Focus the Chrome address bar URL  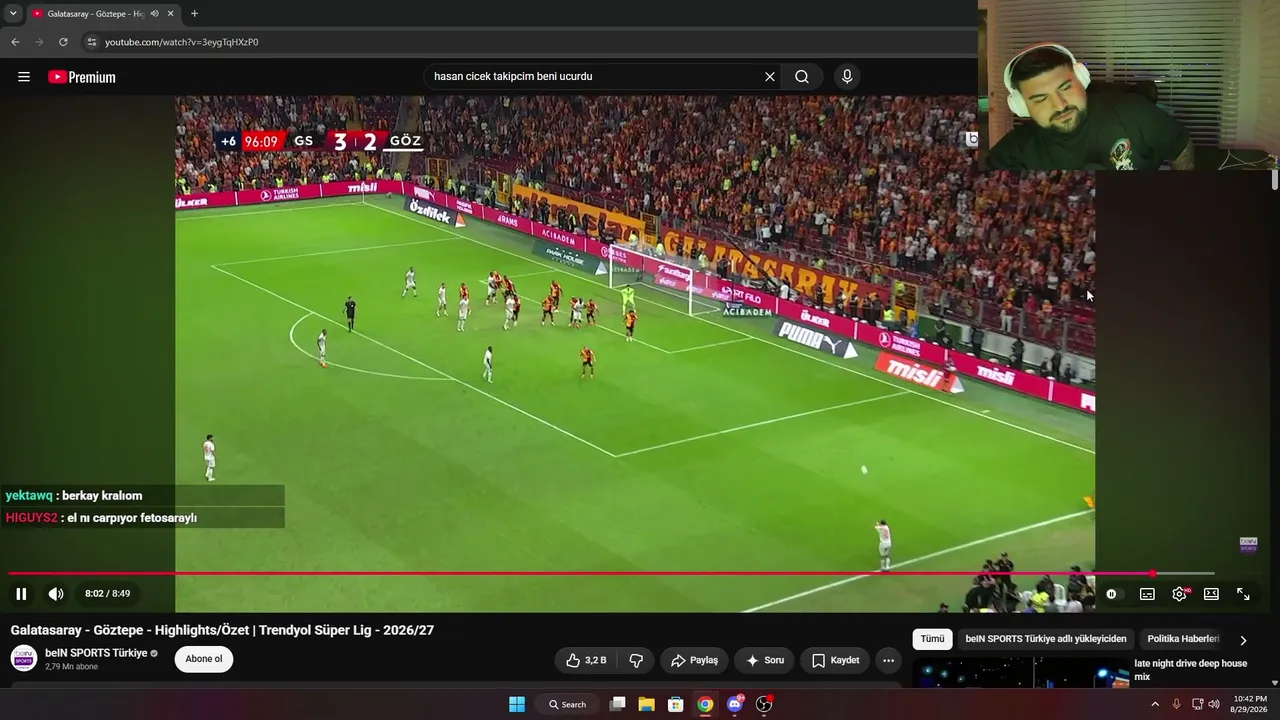click(x=182, y=42)
